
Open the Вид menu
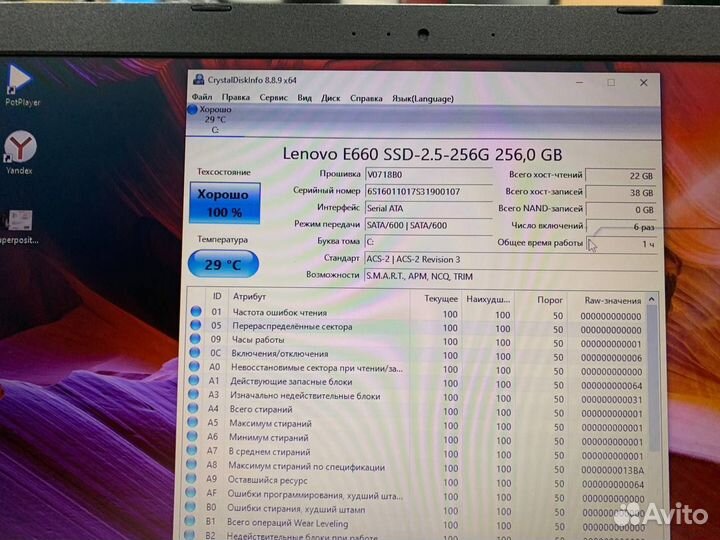click(304, 98)
